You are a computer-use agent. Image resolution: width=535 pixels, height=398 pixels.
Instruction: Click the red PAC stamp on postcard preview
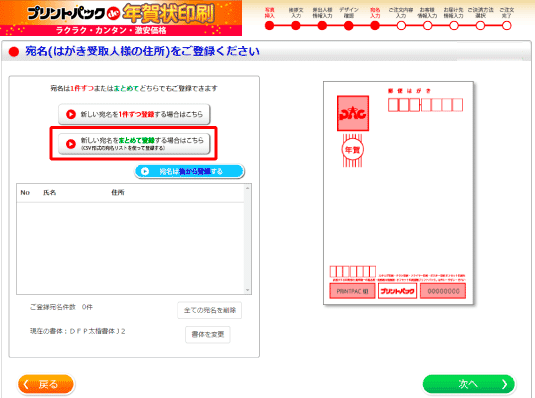point(353,113)
